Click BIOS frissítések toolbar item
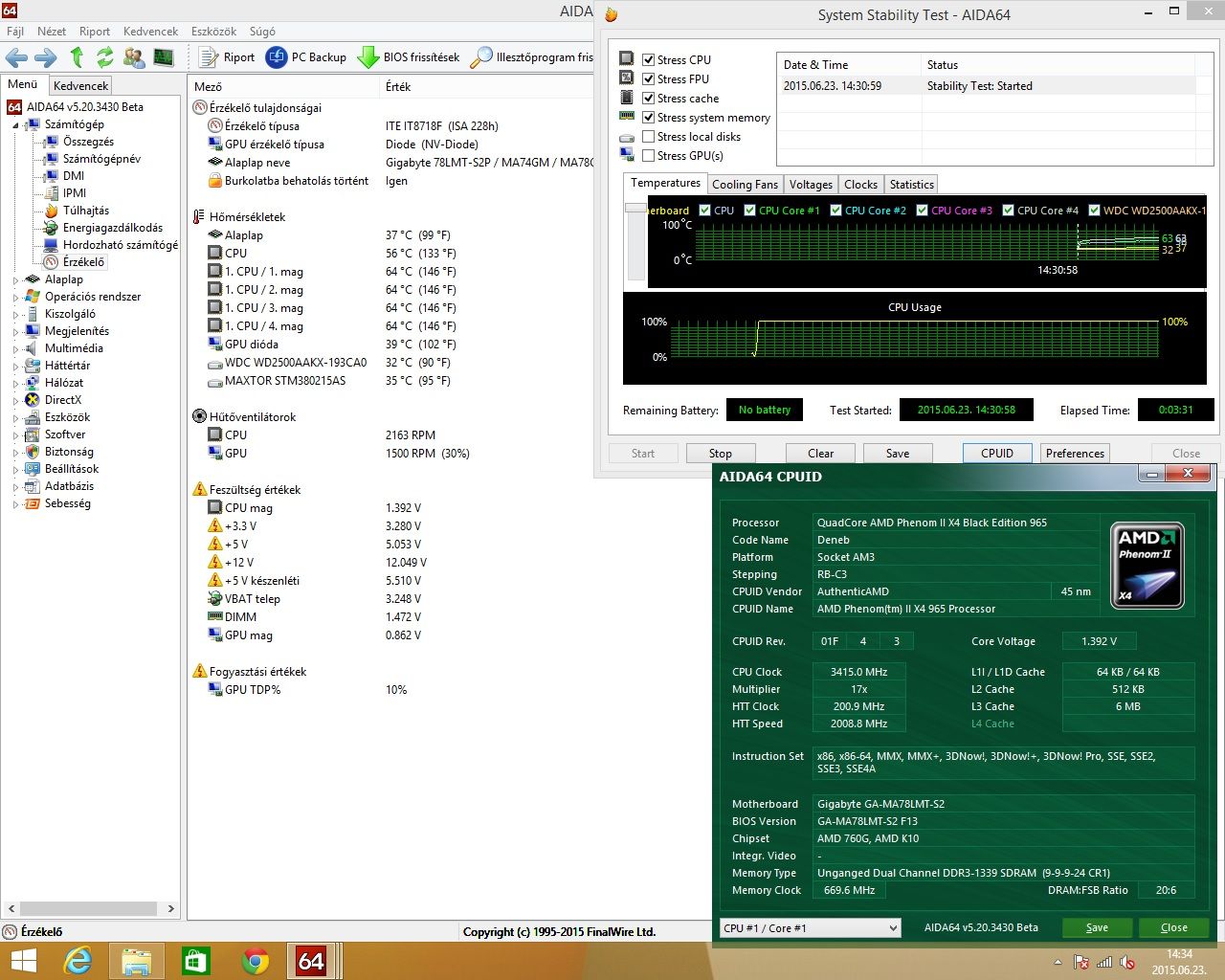Viewport: 1225px width, 980px height. tap(409, 57)
